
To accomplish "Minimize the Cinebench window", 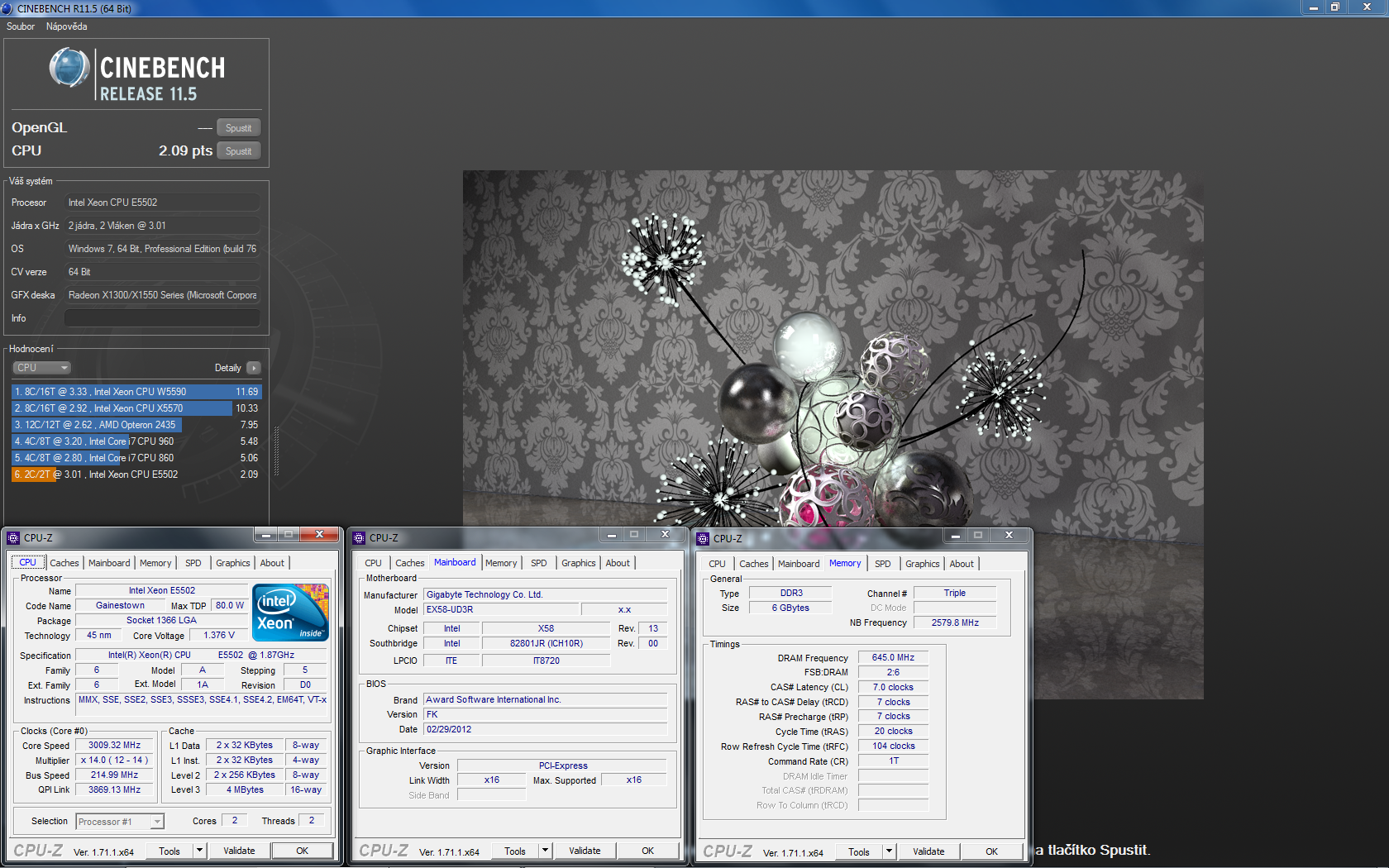I will tap(1313, 7).
